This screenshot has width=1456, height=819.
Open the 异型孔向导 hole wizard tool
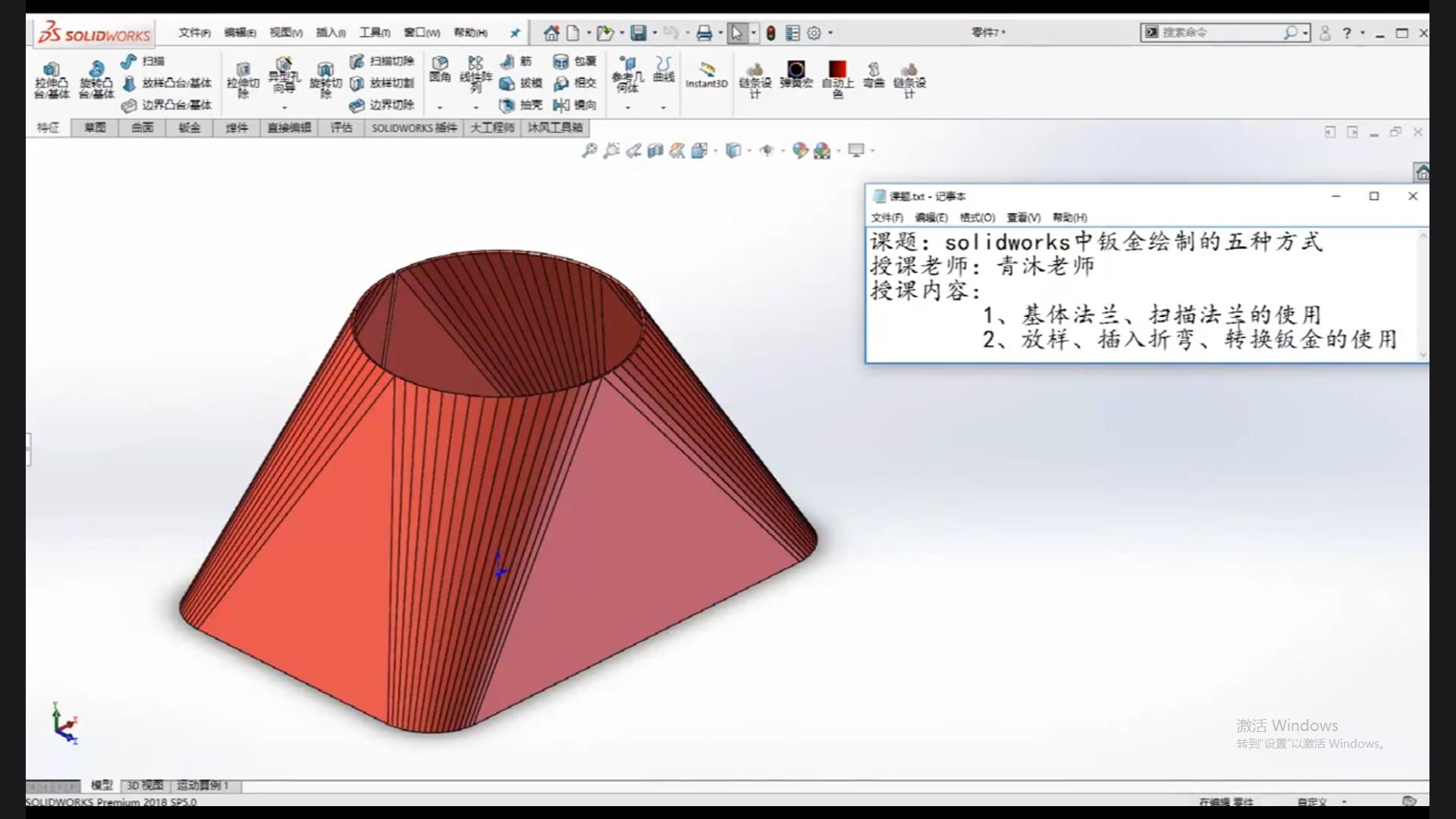pos(284,74)
